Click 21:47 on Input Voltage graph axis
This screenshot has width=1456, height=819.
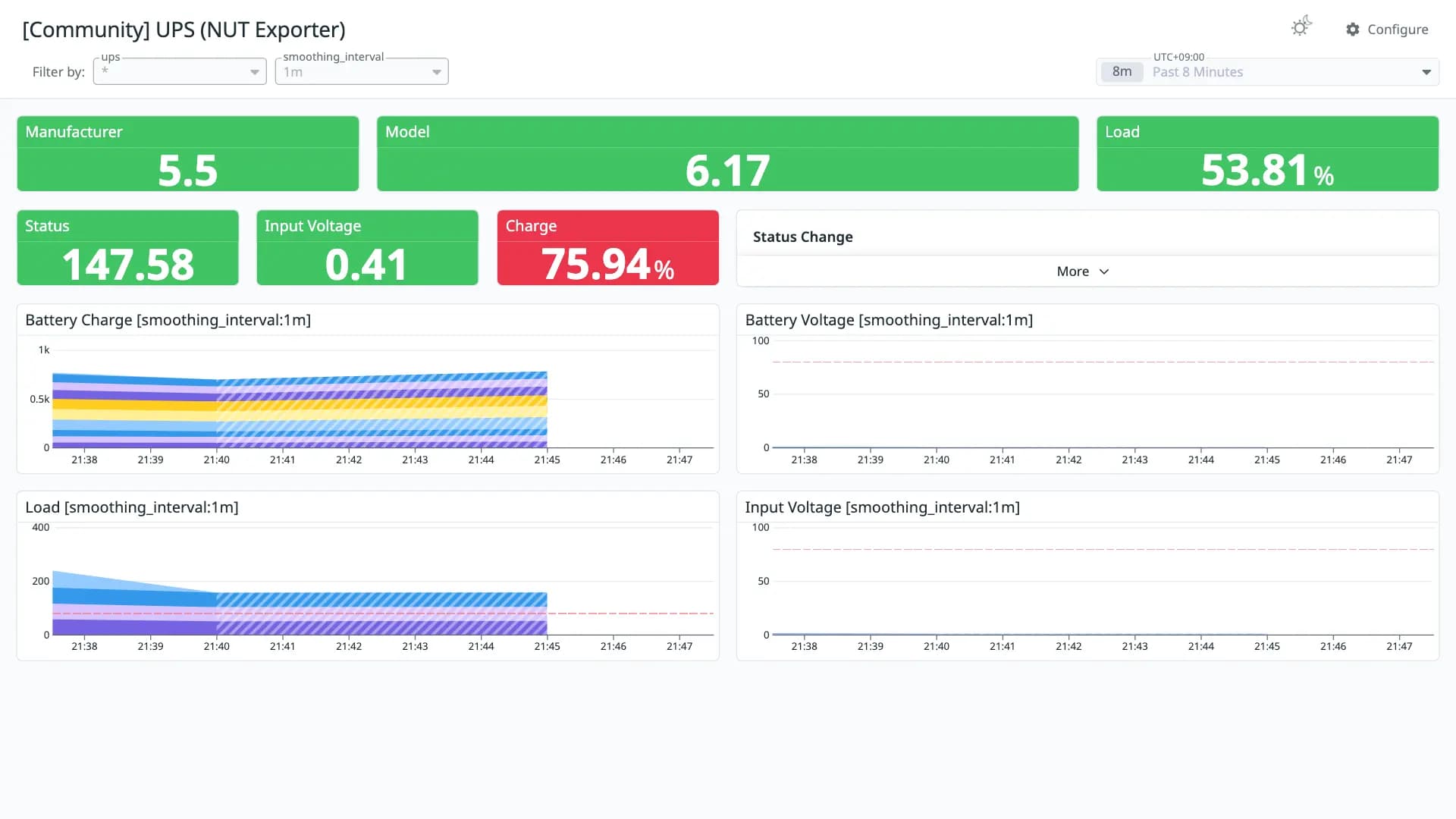(x=1399, y=646)
